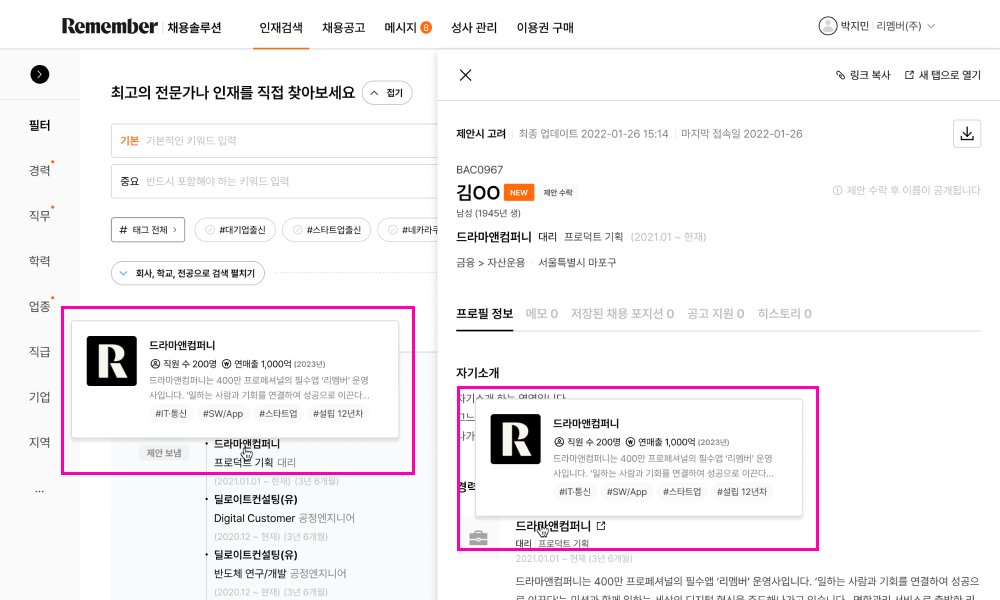Open the 채용공고 menu
This screenshot has height=600, width=1000.
click(343, 27)
